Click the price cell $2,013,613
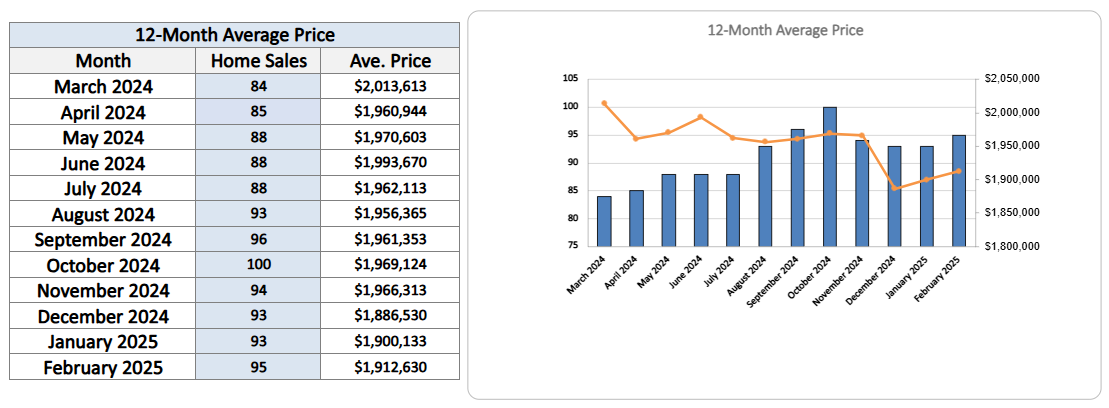Screen dimensions: 1109x408 [390, 87]
